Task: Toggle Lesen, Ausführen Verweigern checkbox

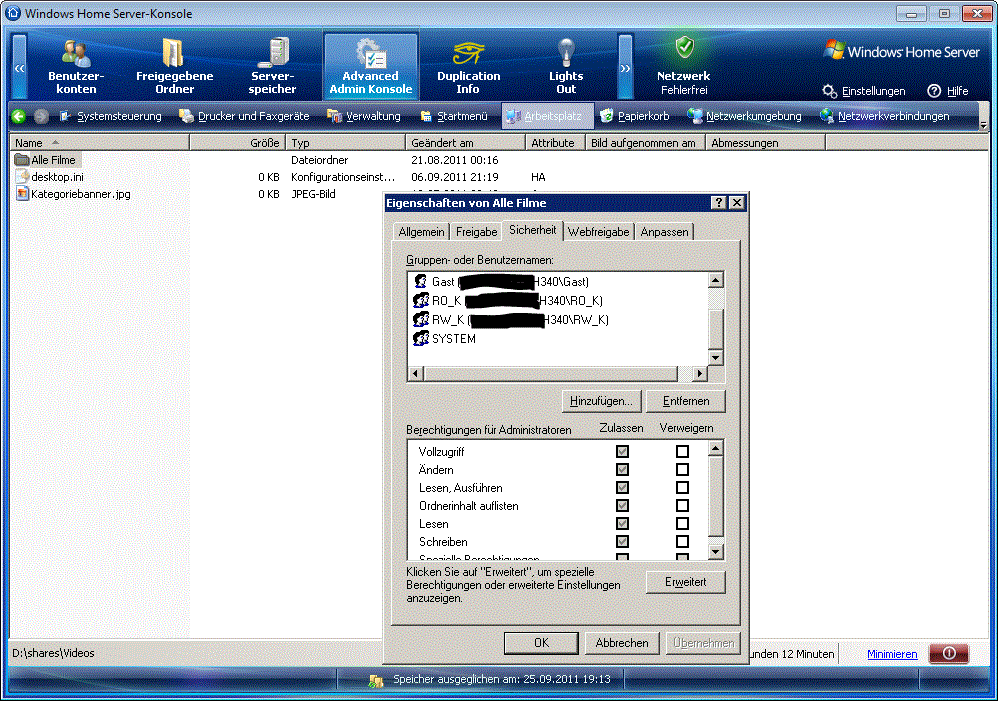Action: [x=682, y=488]
